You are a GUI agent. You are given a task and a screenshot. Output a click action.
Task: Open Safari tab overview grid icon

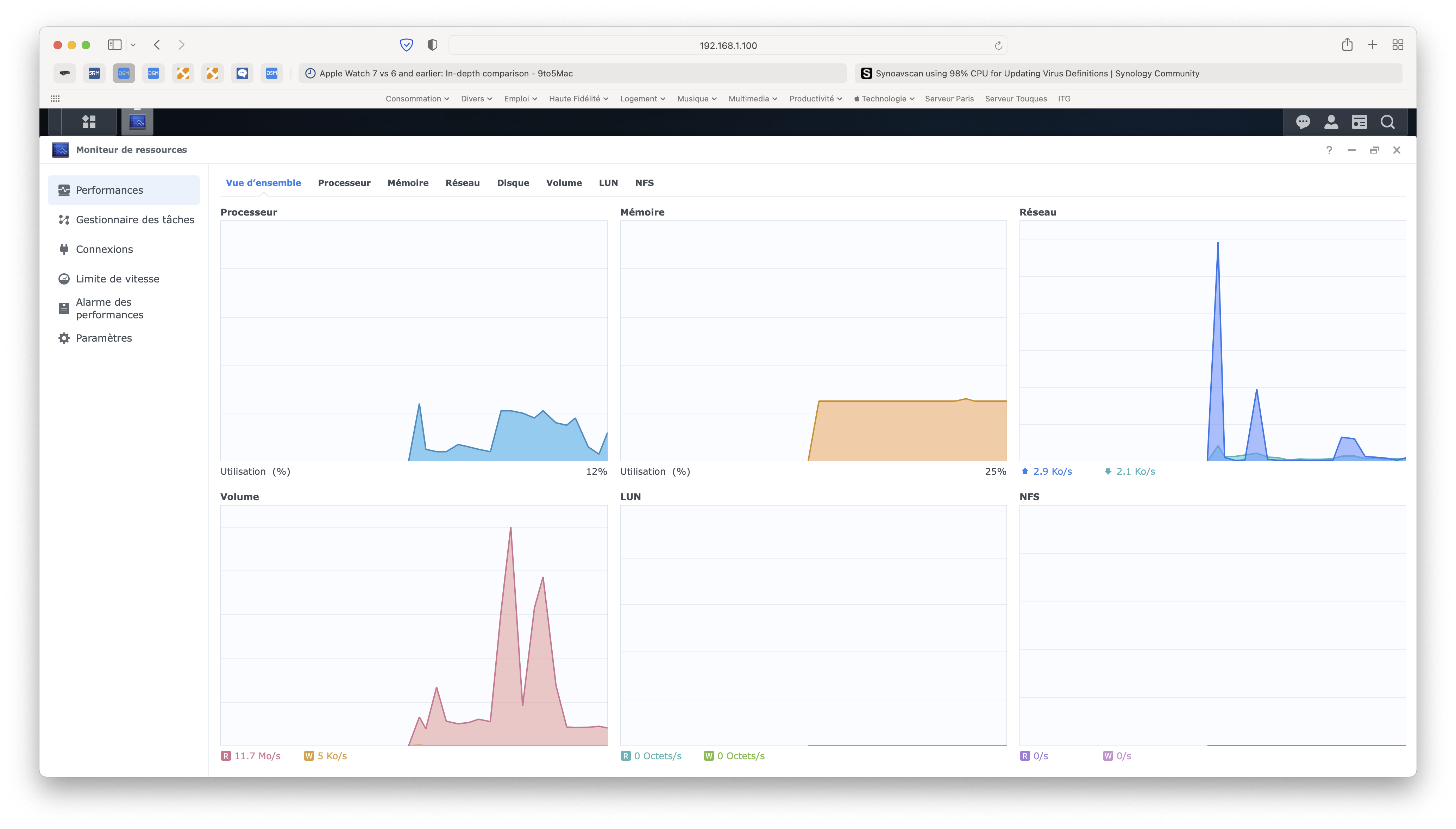pos(1398,44)
